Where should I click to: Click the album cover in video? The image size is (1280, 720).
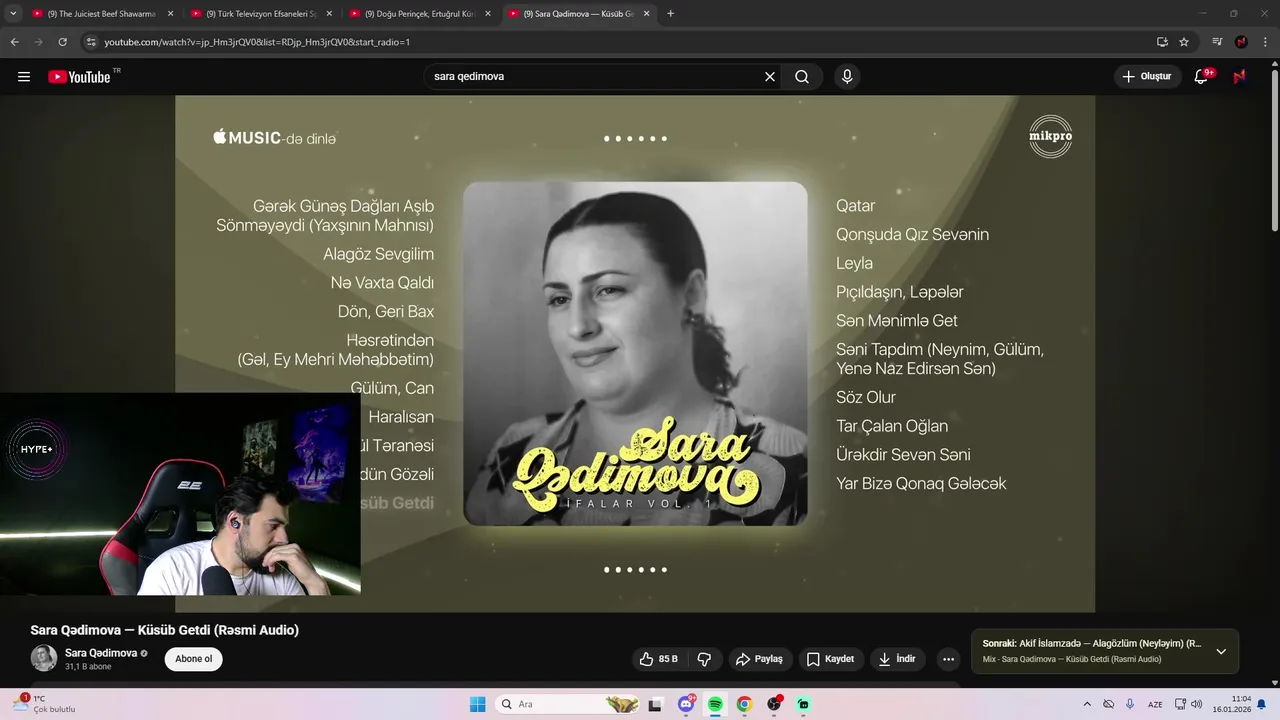(x=635, y=353)
